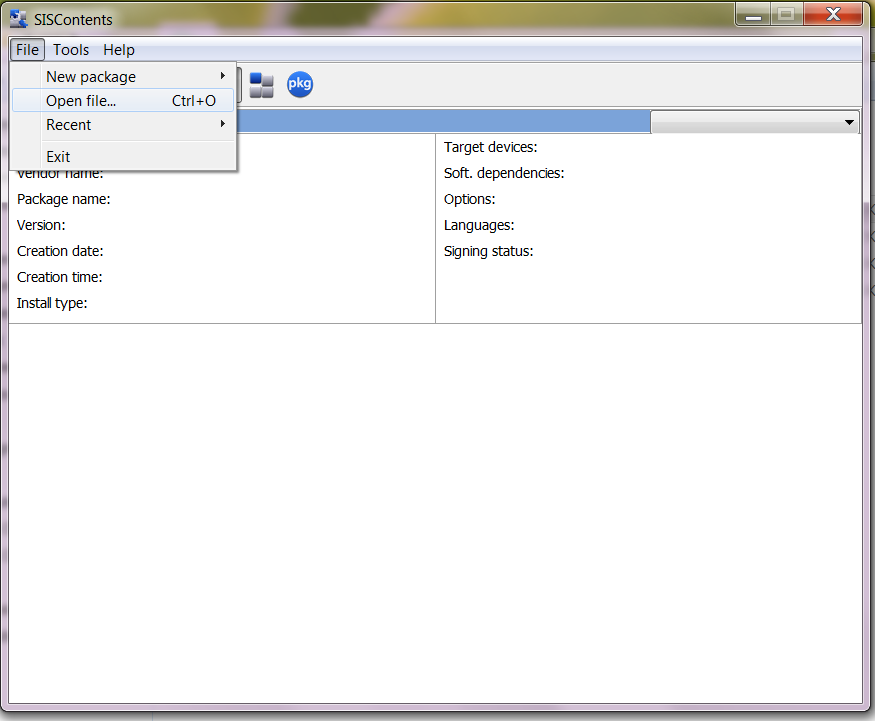Expand the Recent files submenu
The image size is (875, 721).
point(123,125)
